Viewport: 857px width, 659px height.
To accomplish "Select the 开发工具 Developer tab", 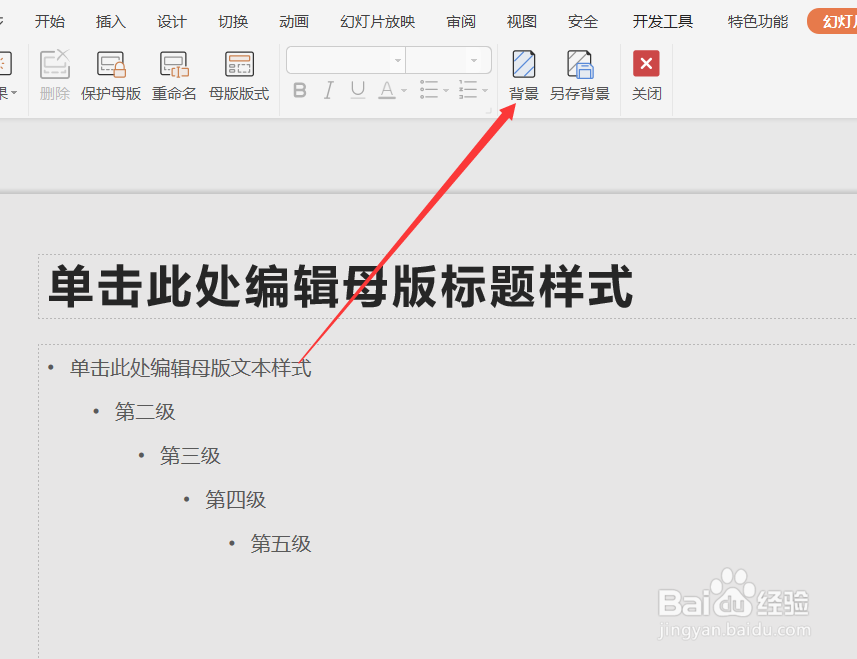I will tap(662, 20).
